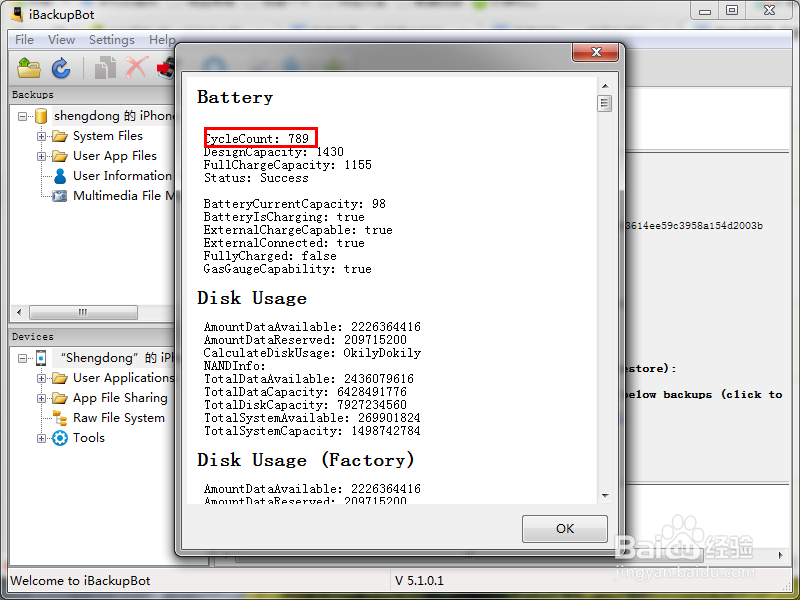Click the Welcome to iBackupBot status text
This screenshot has height=600, width=800.
80,581
